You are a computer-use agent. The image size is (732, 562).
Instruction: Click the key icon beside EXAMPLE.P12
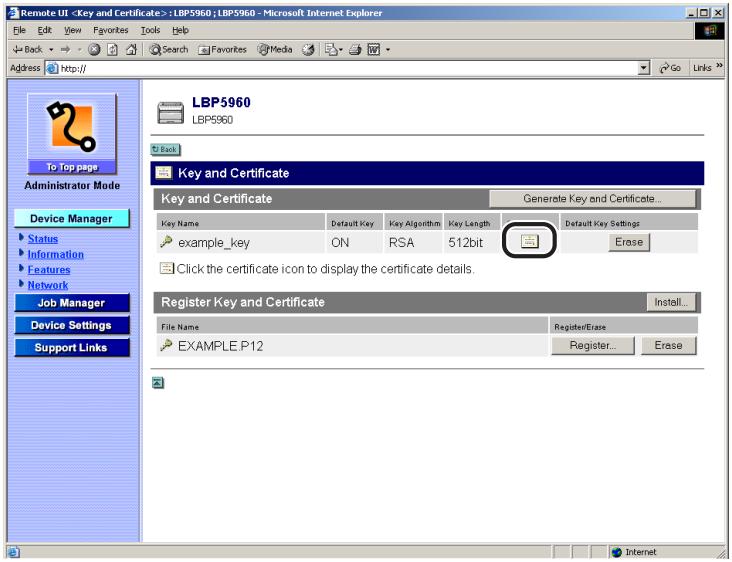(166, 345)
